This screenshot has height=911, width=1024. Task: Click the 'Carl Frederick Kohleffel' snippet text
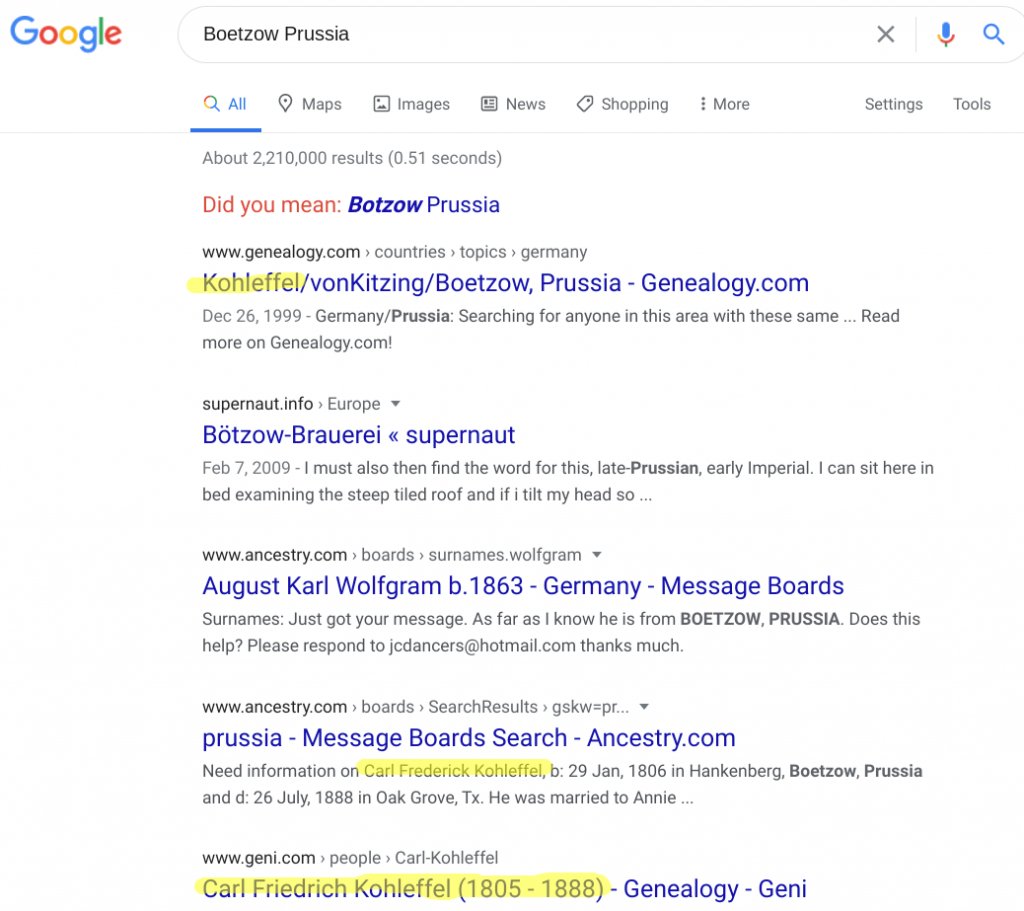(454, 771)
